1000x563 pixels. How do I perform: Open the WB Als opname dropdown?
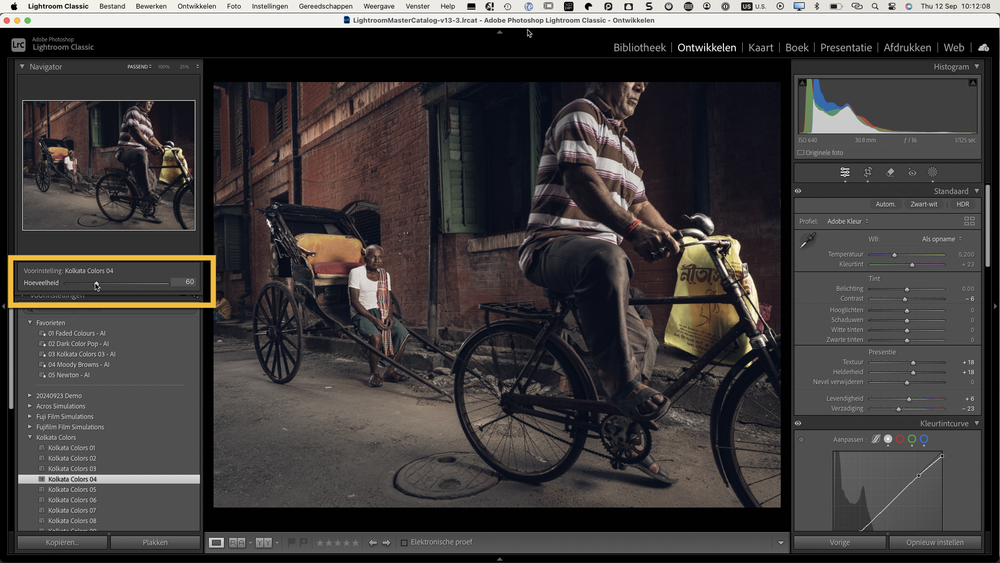941,239
